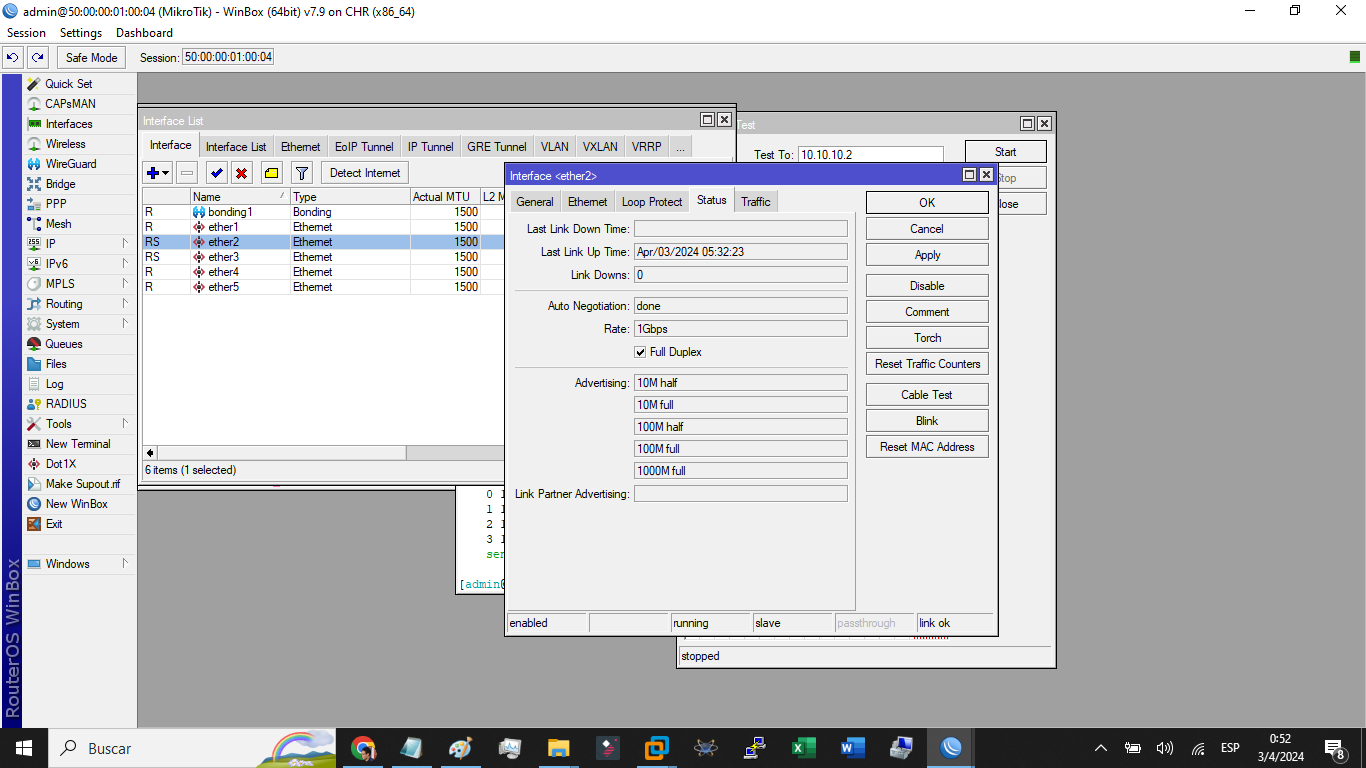The image size is (1366, 768).
Task: Open Log sidebar entry
Action: point(54,384)
